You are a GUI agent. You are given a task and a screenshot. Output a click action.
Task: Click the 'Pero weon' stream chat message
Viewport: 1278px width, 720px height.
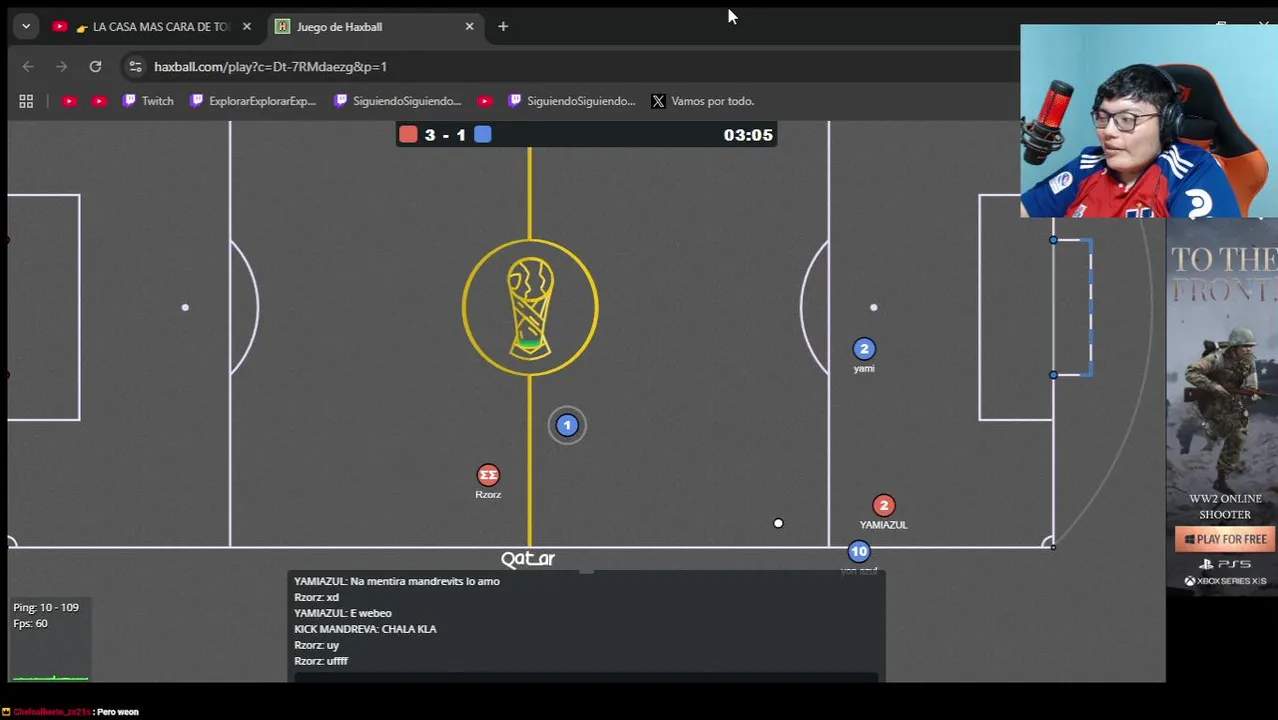(118, 712)
